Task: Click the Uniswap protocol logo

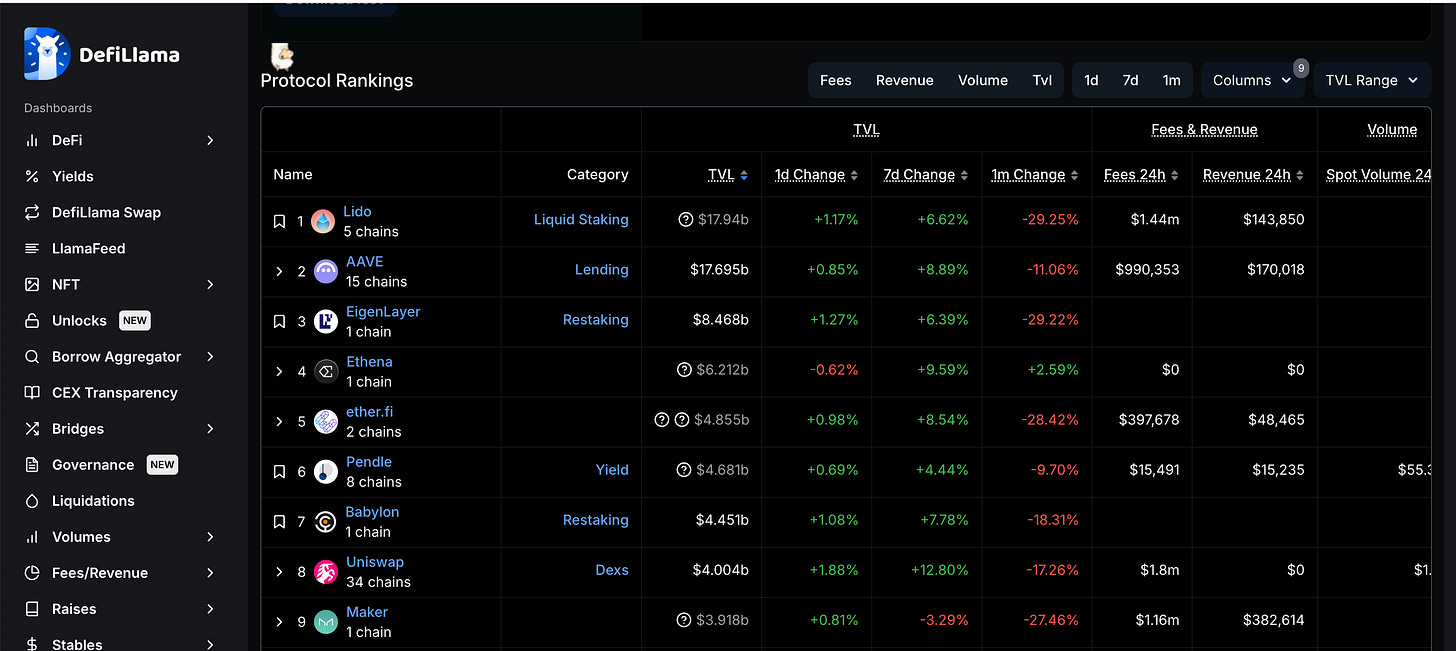Action: click(326, 572)
